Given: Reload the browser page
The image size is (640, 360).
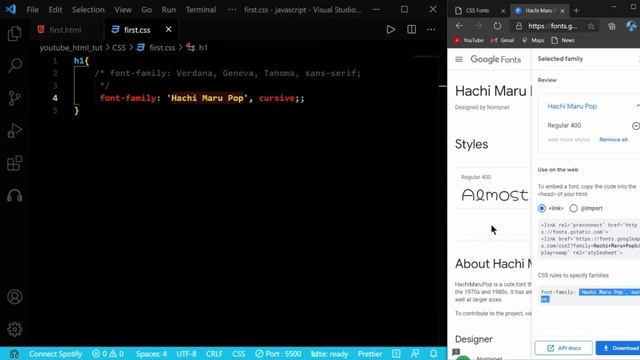Looking at the screenshot, I should (x=497, y=26).
